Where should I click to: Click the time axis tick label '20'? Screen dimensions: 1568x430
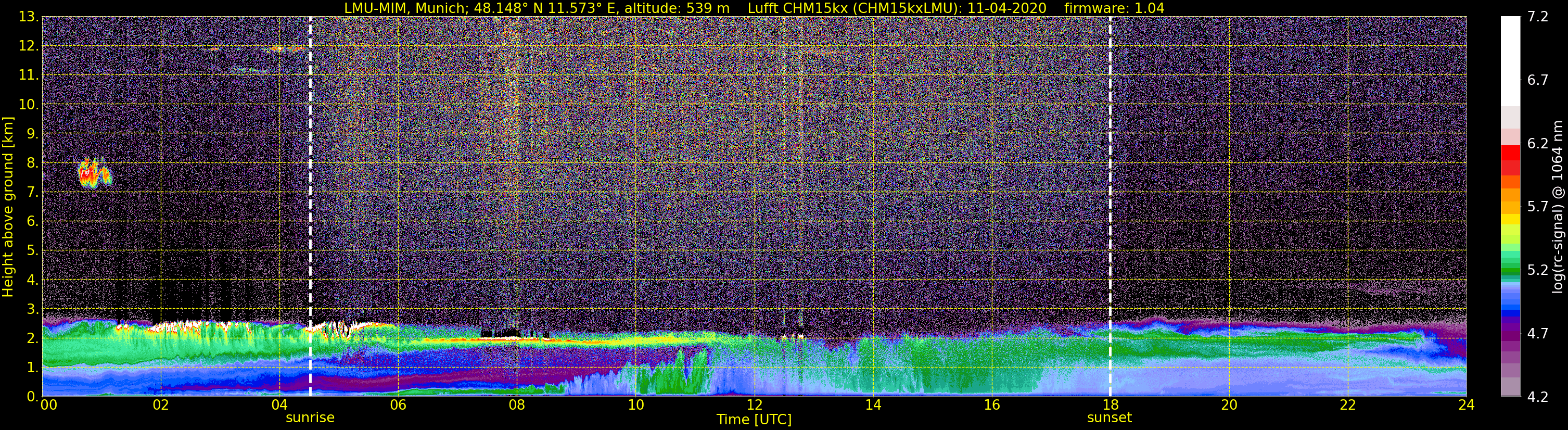1229,405
